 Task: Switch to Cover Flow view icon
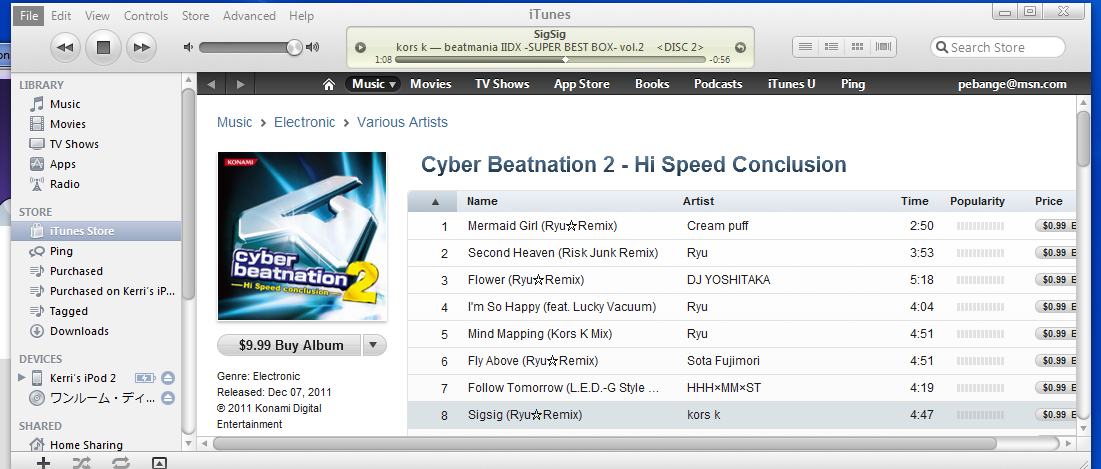(883, 47)
